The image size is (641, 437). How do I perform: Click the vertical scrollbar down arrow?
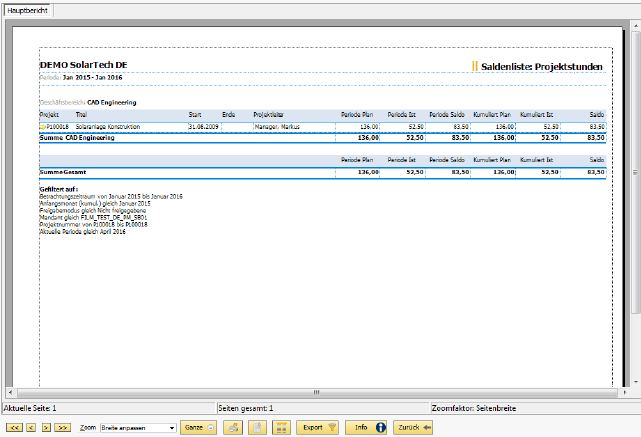(x=636, y=381)
